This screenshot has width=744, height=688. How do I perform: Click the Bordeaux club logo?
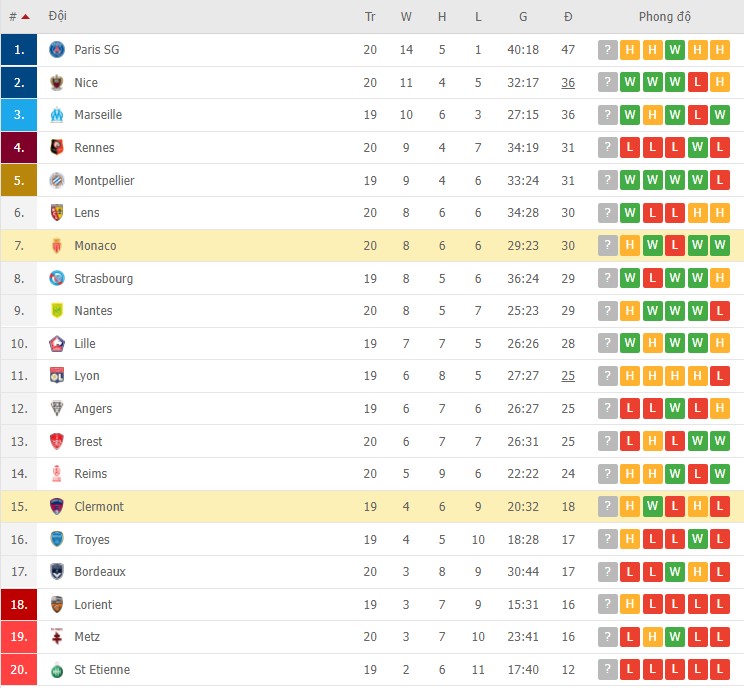(x=57, y=572)
